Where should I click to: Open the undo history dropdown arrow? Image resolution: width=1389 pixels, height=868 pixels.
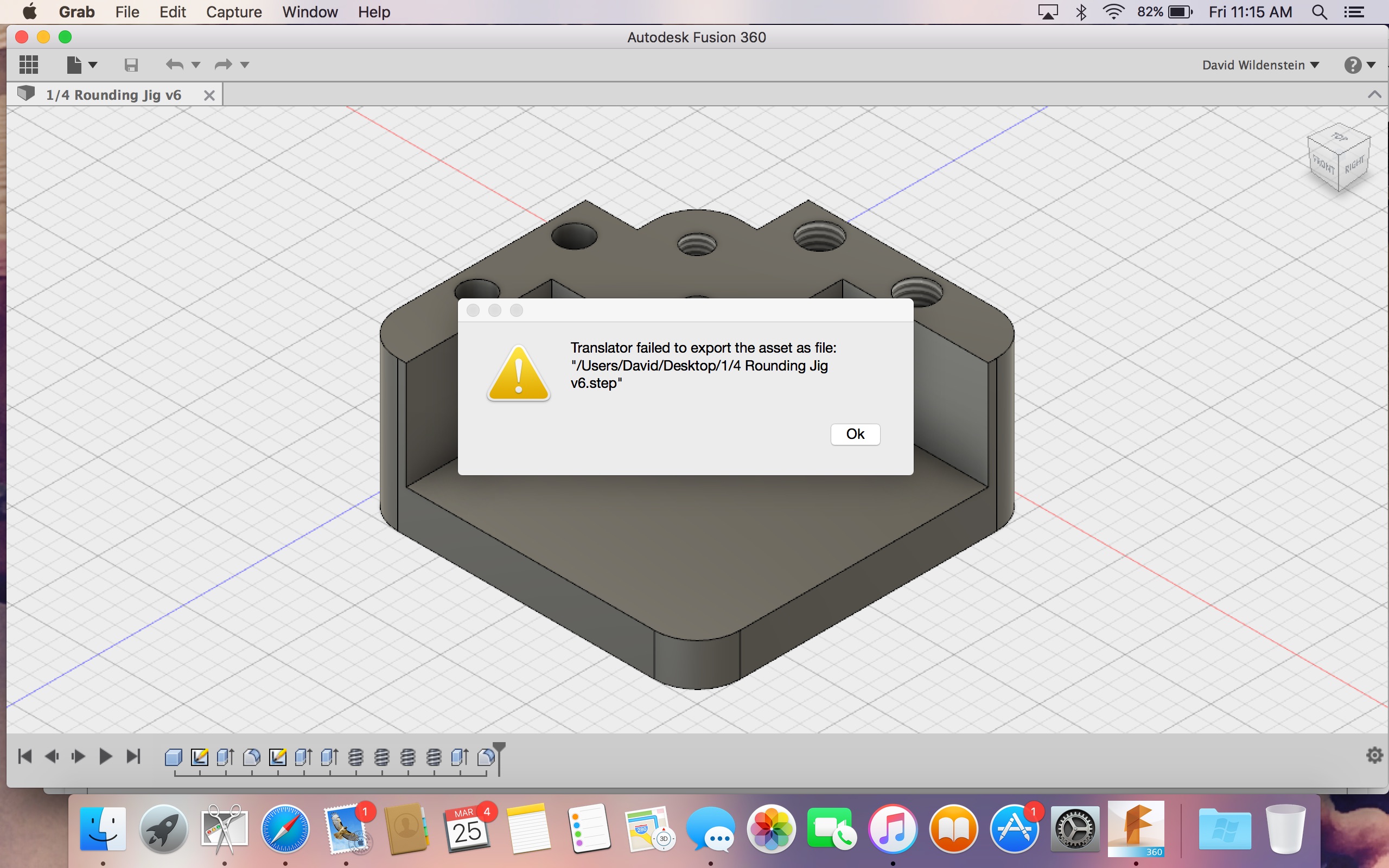click(x=196, y=65)
